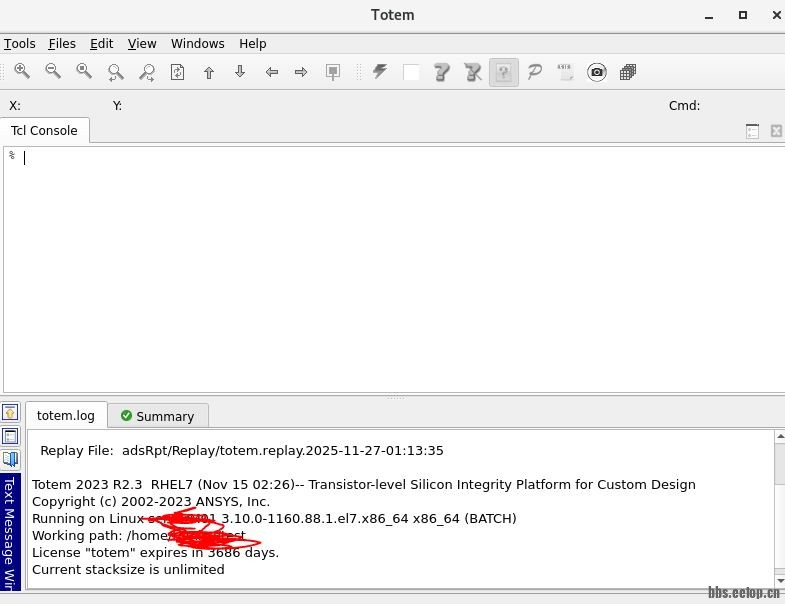Open the Windows menu

tap(197, 43)
